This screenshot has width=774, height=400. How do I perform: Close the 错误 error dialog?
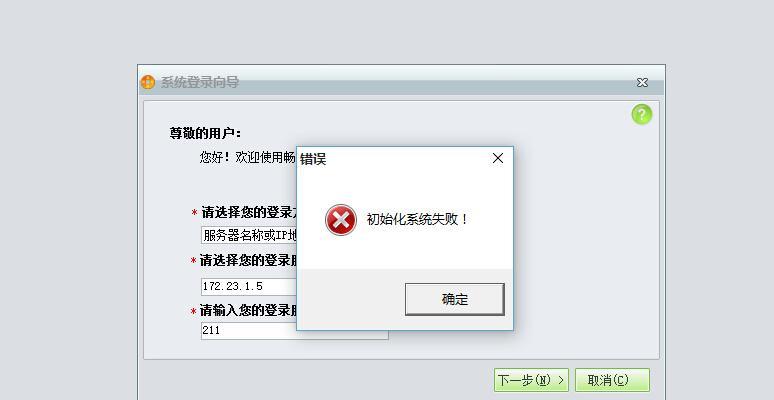pyautogui.click(x=498, y=158)
